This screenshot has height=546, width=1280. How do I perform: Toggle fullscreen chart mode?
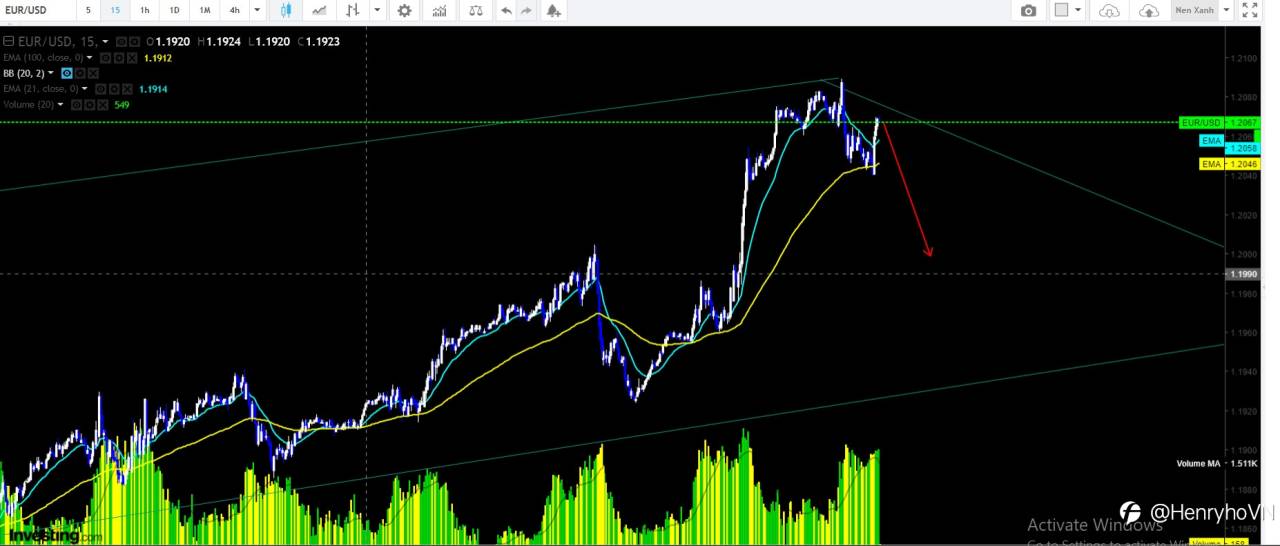tap(1250, 10)
